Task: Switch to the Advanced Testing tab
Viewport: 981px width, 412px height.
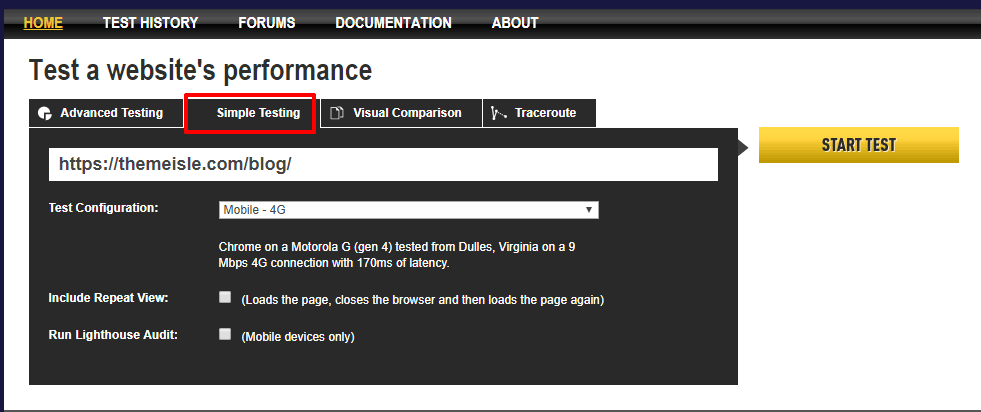Action: pyautogui.click(x=106, y=113)
